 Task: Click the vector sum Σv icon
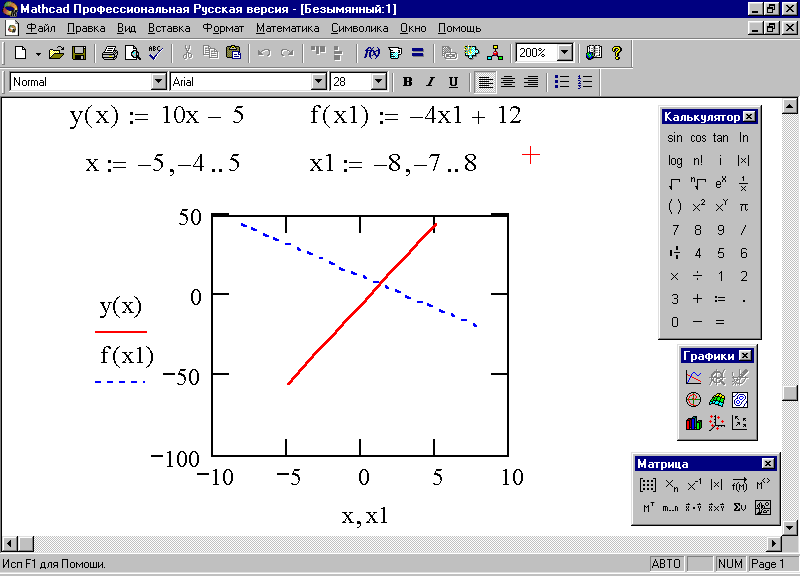pyautogui.click(x=739, y=508)
